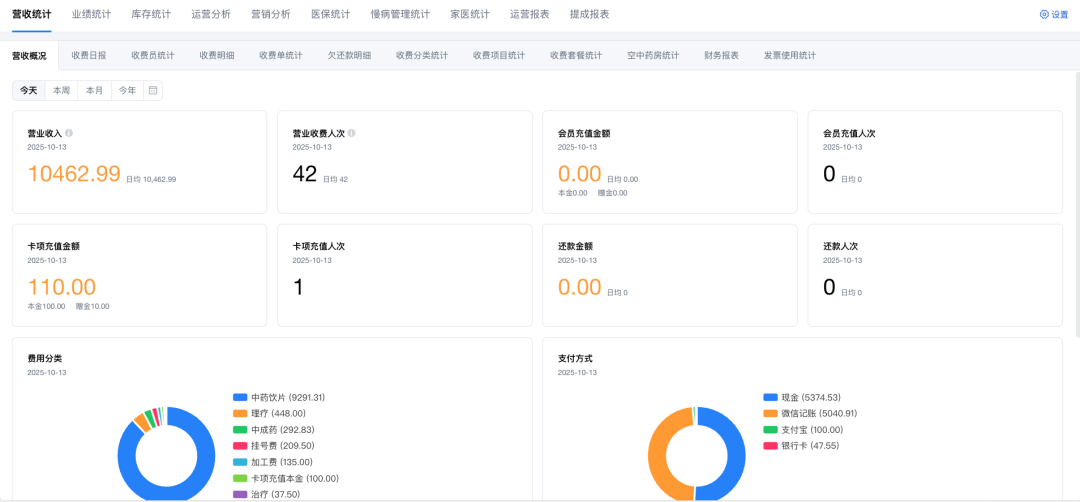Open the 慢病管理统计 section

[x=400, y=14]
